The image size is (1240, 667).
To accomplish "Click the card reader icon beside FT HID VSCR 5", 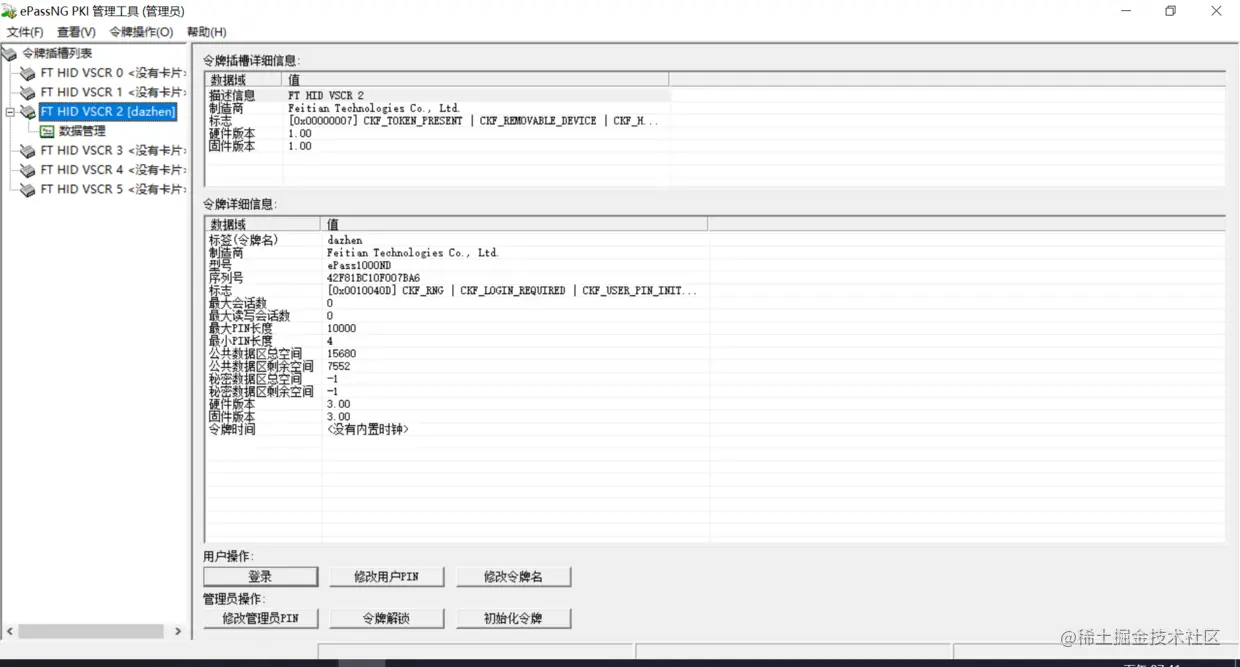I will point(28,189).
